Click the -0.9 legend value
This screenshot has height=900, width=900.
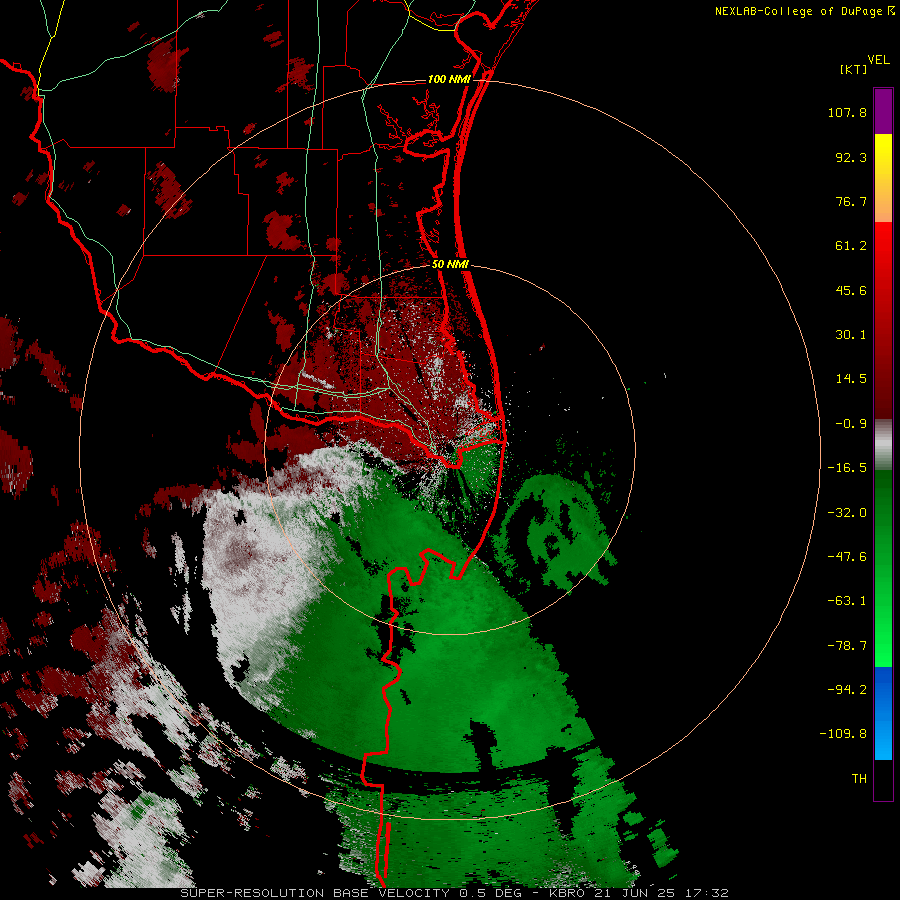851,424
